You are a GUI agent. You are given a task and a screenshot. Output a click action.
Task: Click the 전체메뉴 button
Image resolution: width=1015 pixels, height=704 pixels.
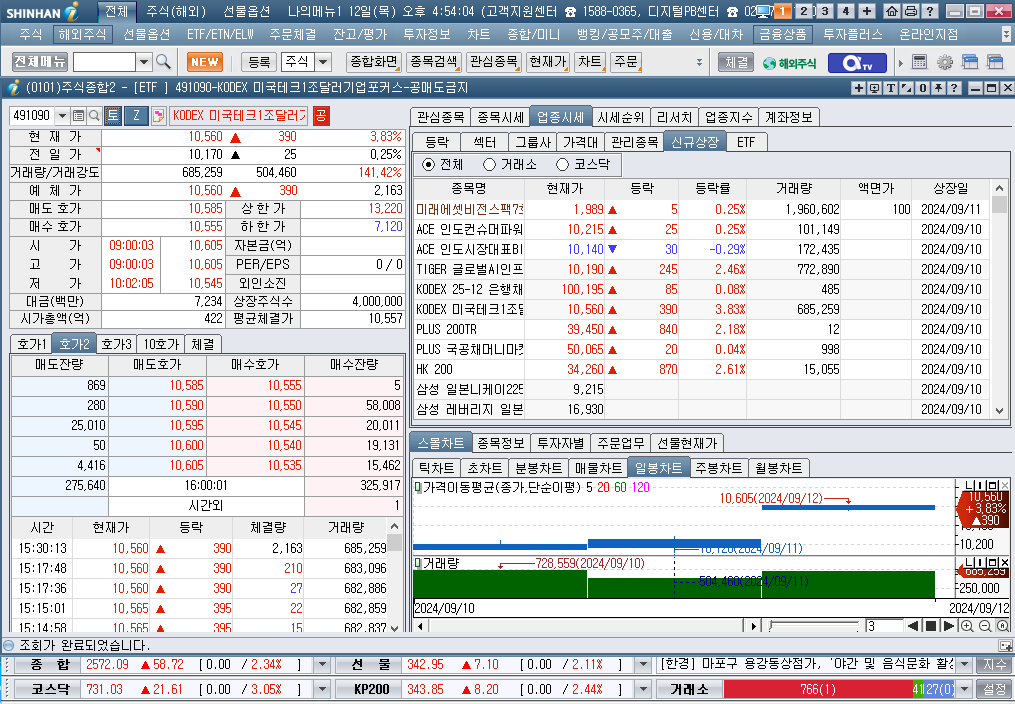pyautogui.click(x=39, y=62)
